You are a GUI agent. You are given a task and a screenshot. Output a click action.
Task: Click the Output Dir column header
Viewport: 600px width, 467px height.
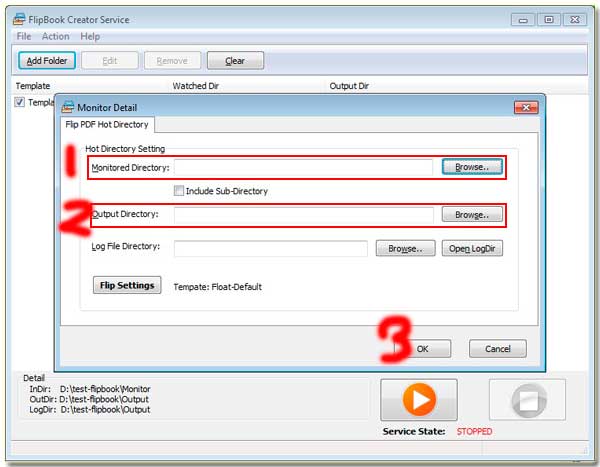click(x=349, y=86)
